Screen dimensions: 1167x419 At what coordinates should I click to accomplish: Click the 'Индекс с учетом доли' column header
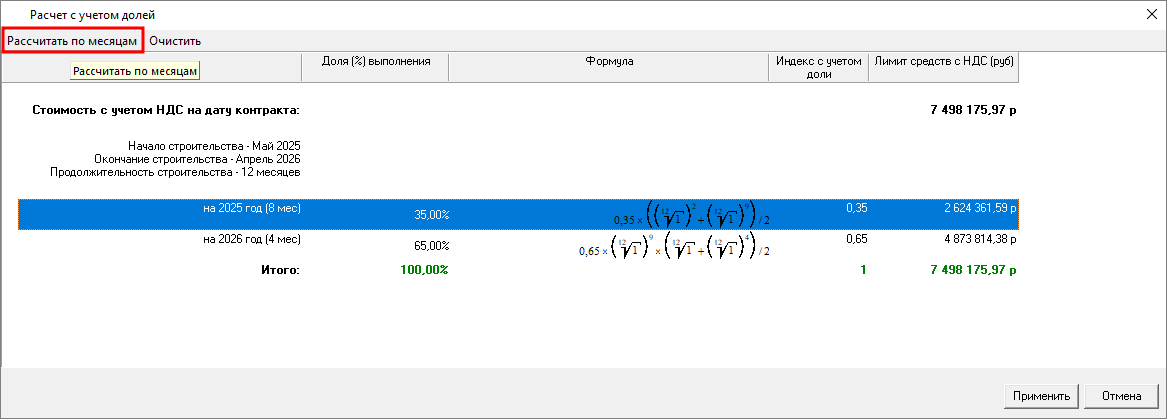818,67
